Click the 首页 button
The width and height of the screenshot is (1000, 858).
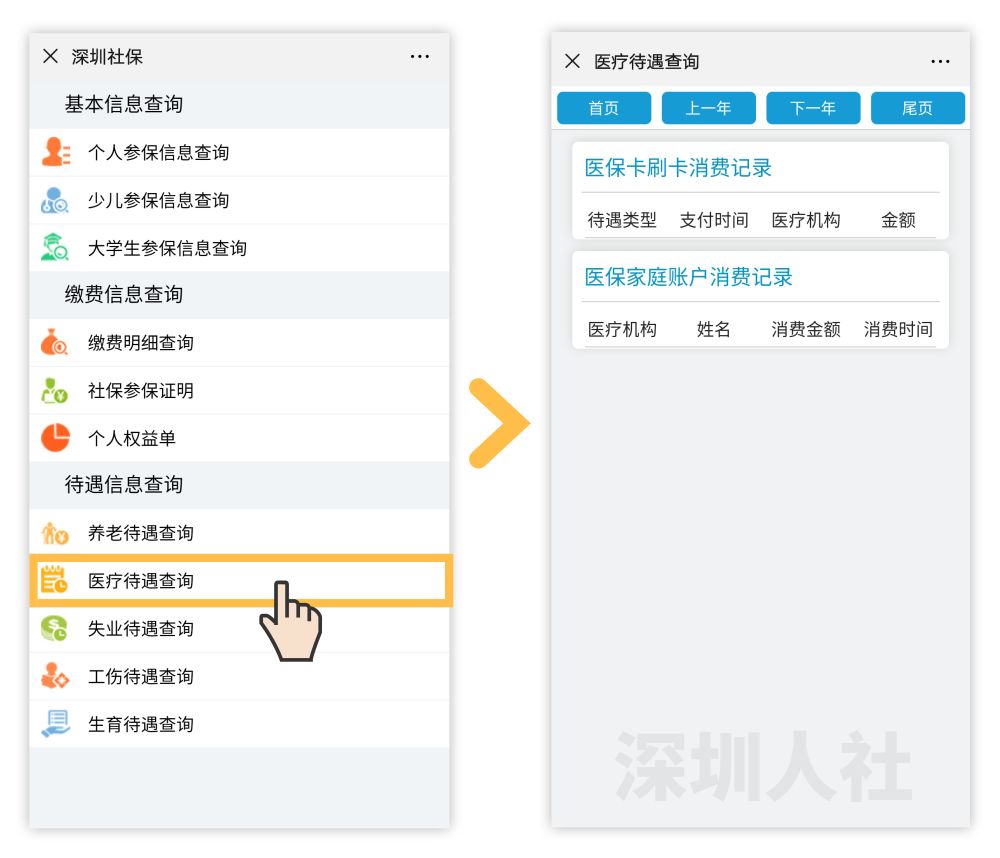(604, 108)
